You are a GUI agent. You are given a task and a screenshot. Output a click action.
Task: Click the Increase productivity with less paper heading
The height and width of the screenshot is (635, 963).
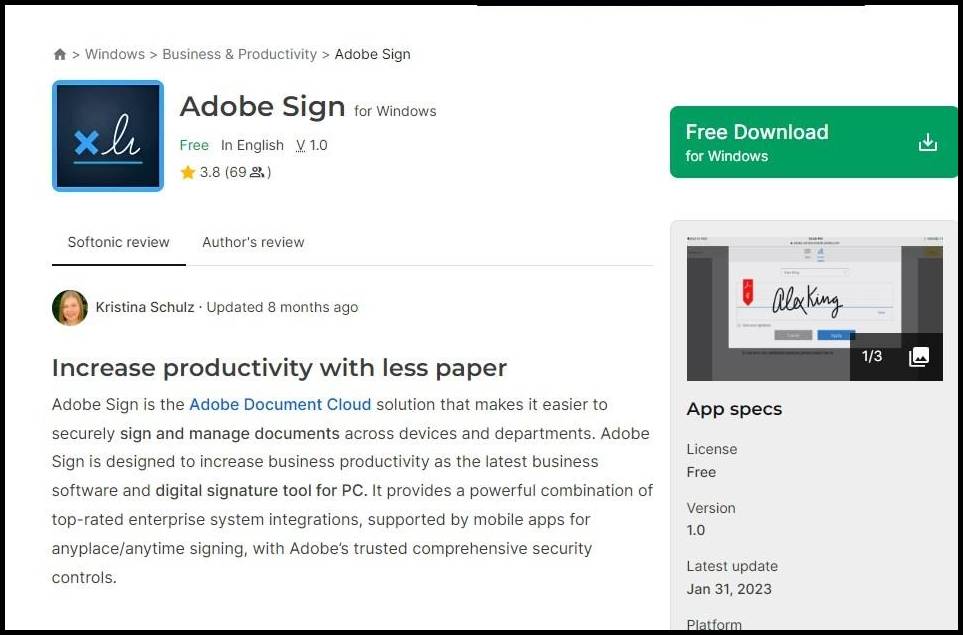(x=279, y=368)
